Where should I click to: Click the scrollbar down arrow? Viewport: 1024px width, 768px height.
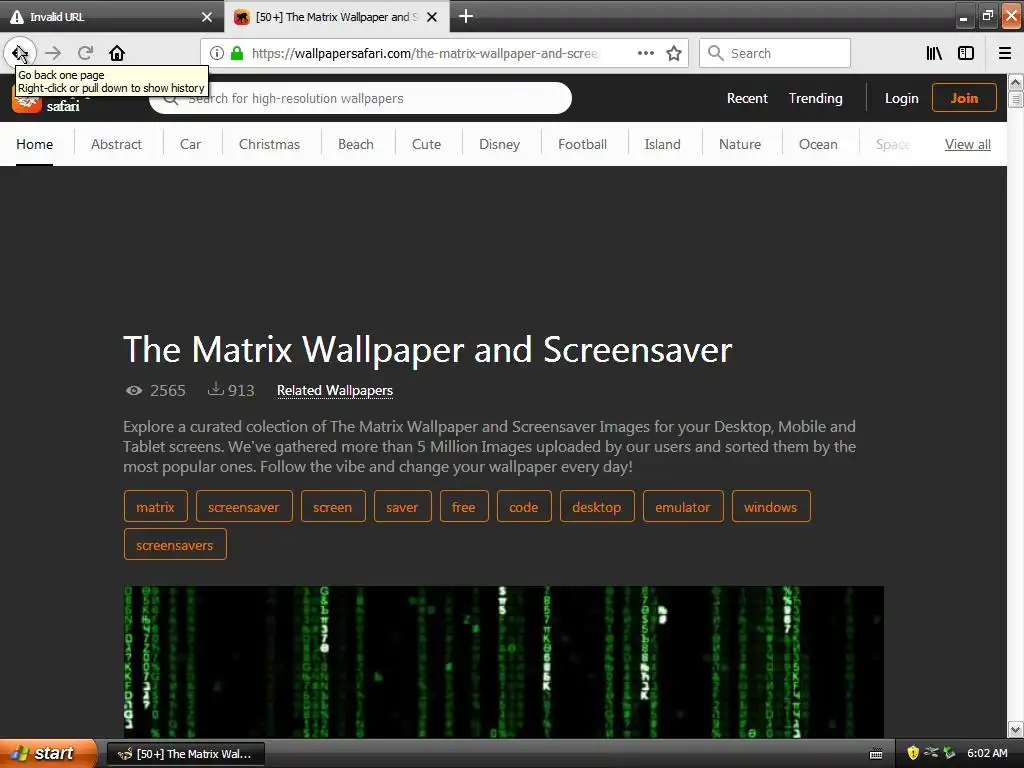coord(1015,729)
